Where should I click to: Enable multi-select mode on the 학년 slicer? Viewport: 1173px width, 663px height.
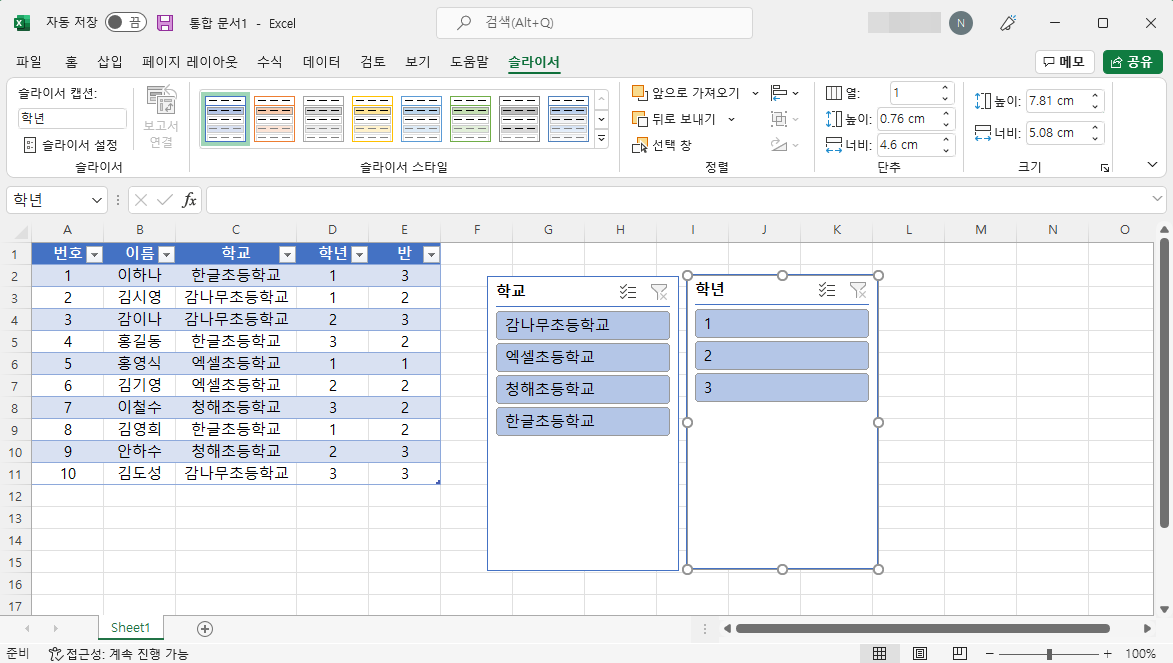pyautogui.click(x=826, y=291)
